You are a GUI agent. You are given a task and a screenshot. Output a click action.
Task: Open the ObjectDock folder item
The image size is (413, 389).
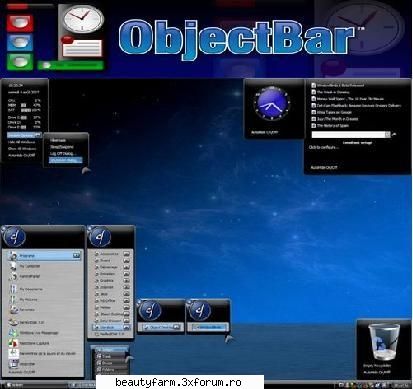[161, 327]
